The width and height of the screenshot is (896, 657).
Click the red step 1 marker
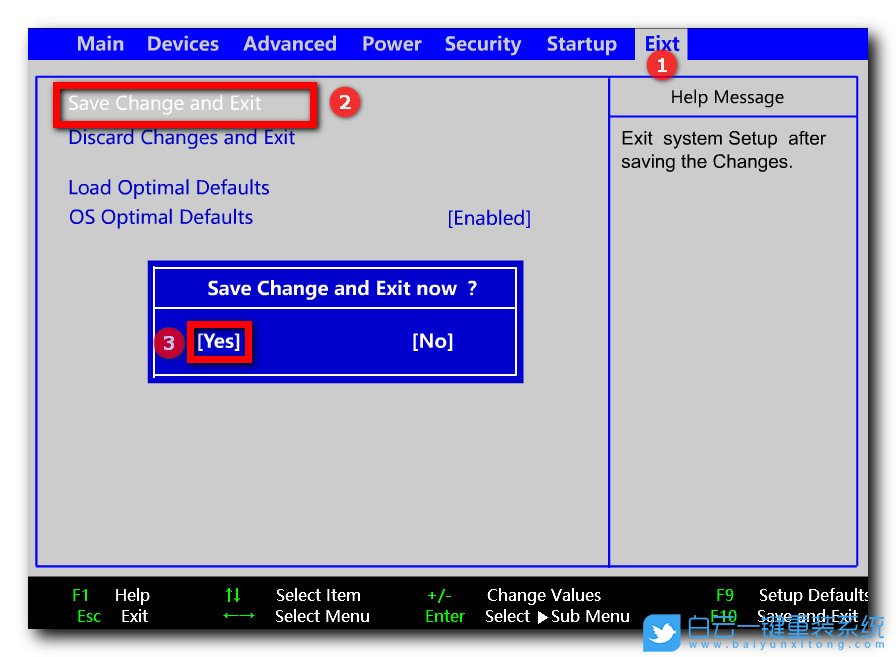[660, 66]
